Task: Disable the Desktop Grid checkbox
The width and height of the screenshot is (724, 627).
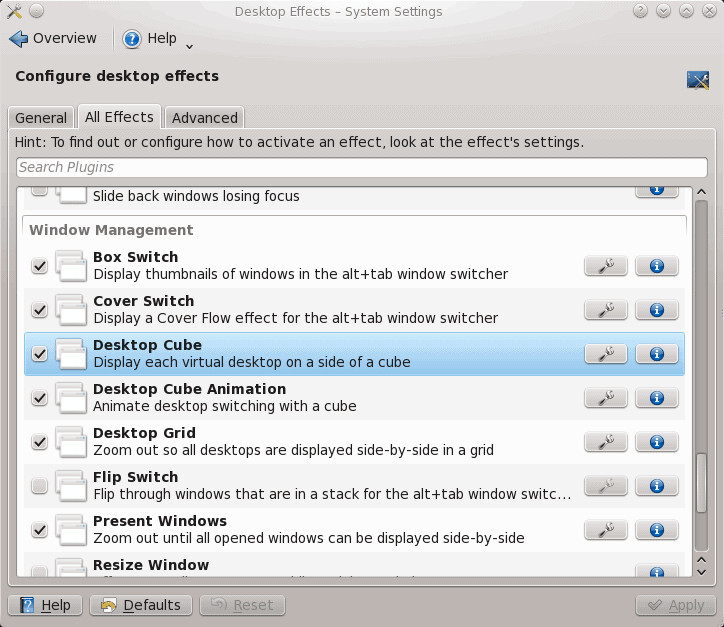Action: click(x=40, y=442)
